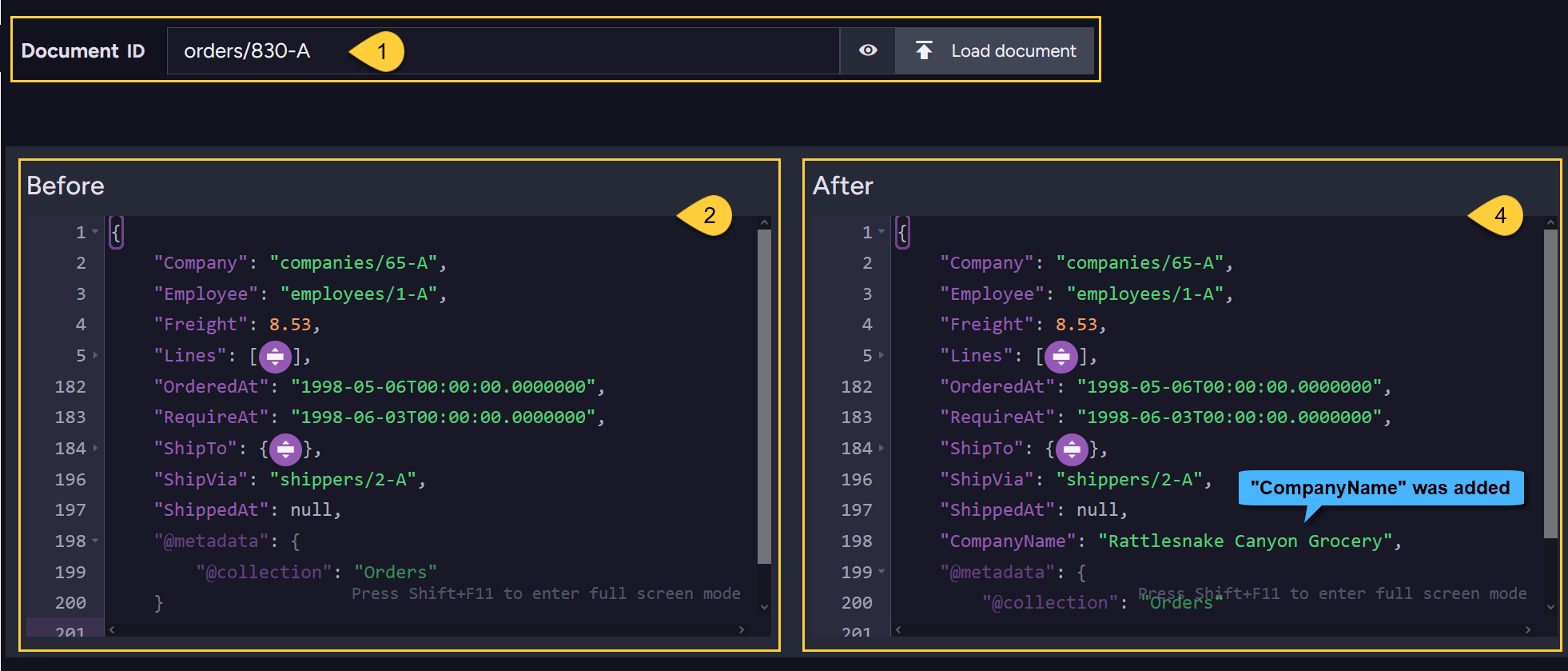Screen dimensions: 1568x671
Task: Click "CompanyName" key in After panel
Action: pos(1008,541)
